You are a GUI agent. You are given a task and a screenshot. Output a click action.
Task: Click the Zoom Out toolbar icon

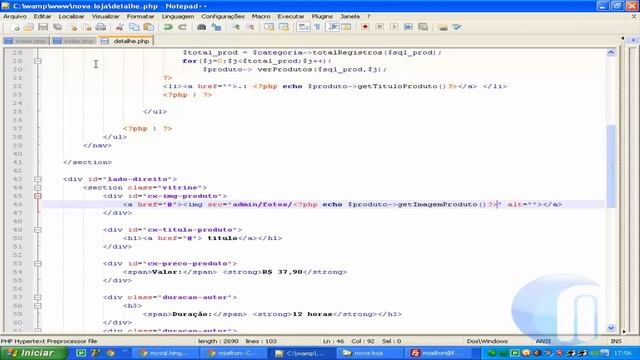coord(250,27)
